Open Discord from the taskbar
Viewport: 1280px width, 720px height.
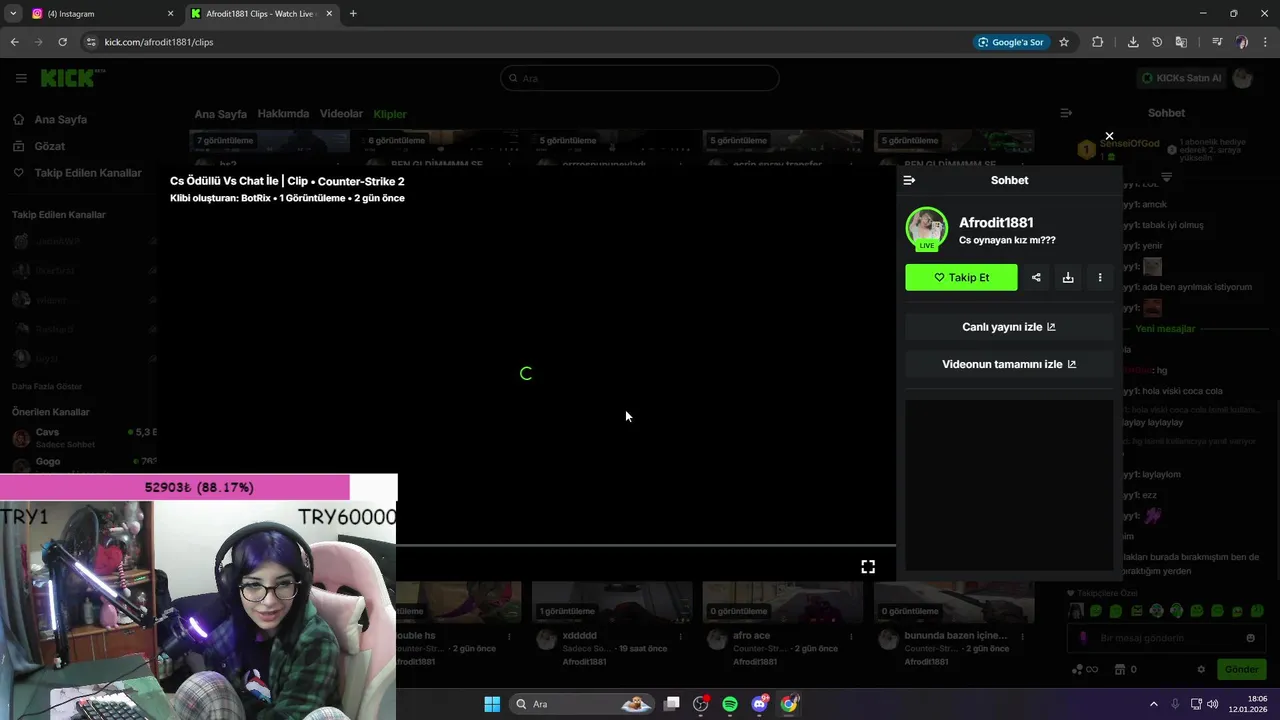coord(760,704)
